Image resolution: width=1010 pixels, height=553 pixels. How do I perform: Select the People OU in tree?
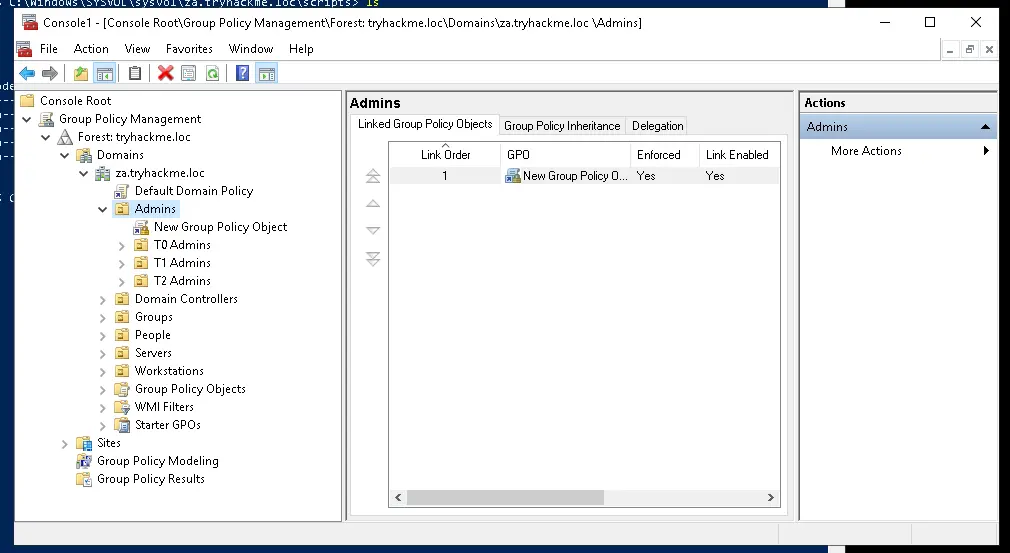[153, 335]
